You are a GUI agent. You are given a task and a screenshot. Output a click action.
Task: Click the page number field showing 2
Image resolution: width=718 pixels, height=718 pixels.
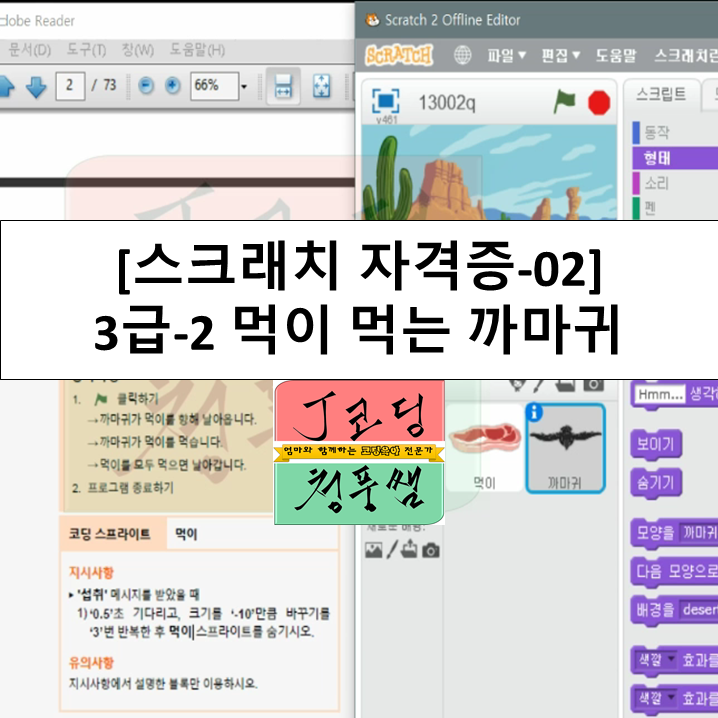70,86
